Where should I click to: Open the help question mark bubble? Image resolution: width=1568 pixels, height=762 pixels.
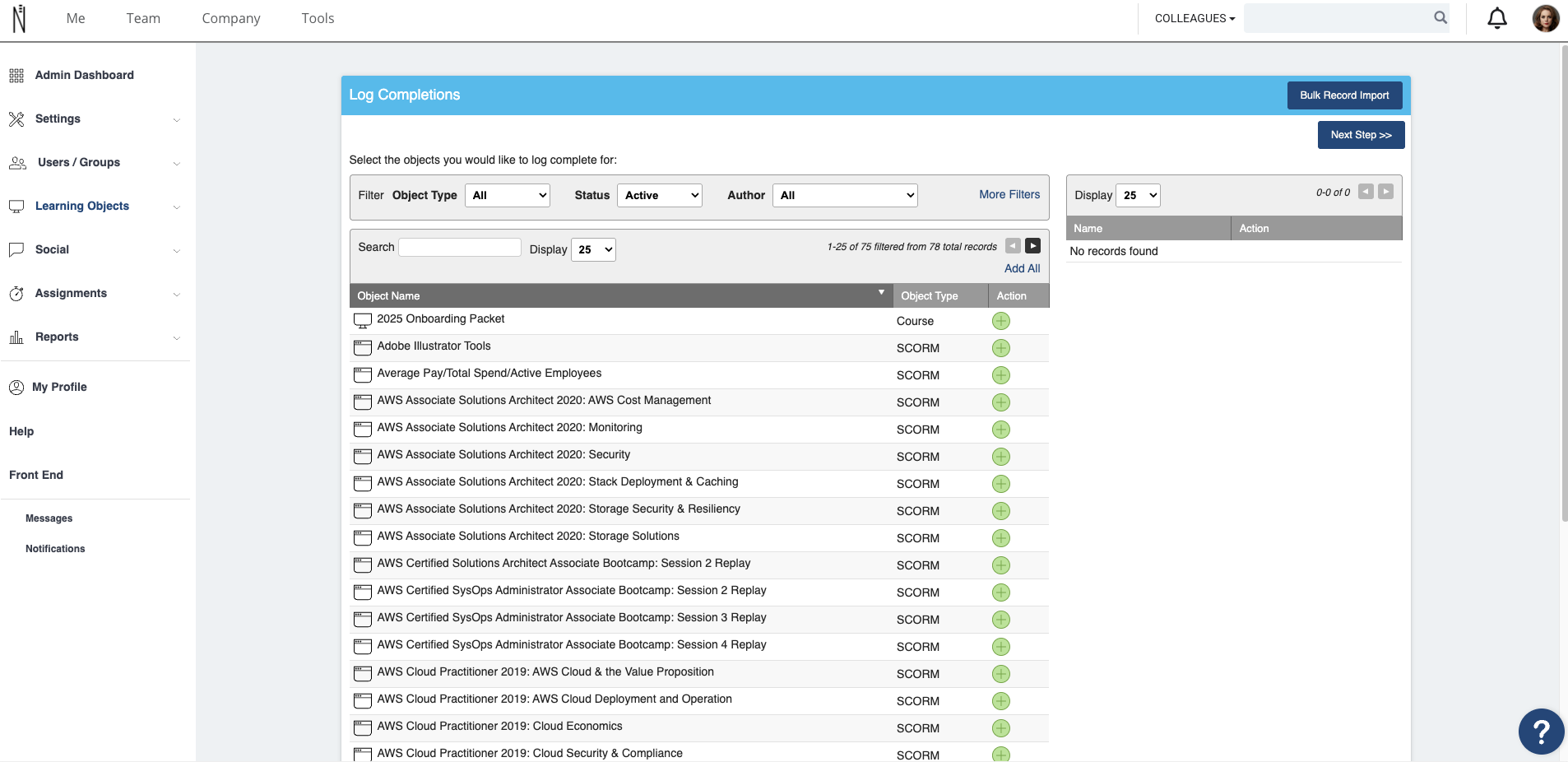tap(1541, 731)
